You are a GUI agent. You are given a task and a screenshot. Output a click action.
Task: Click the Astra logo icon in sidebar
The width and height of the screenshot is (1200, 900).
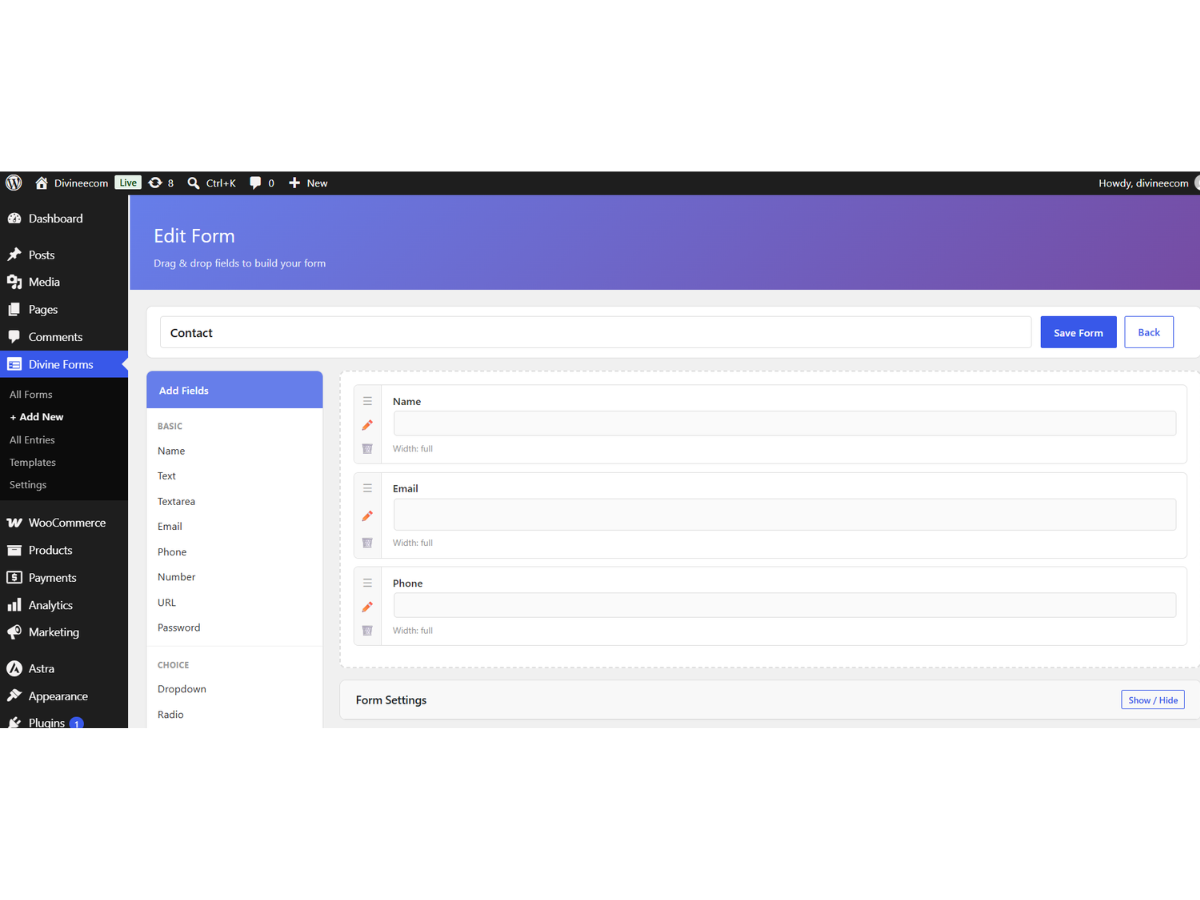(x=14, y=669)
